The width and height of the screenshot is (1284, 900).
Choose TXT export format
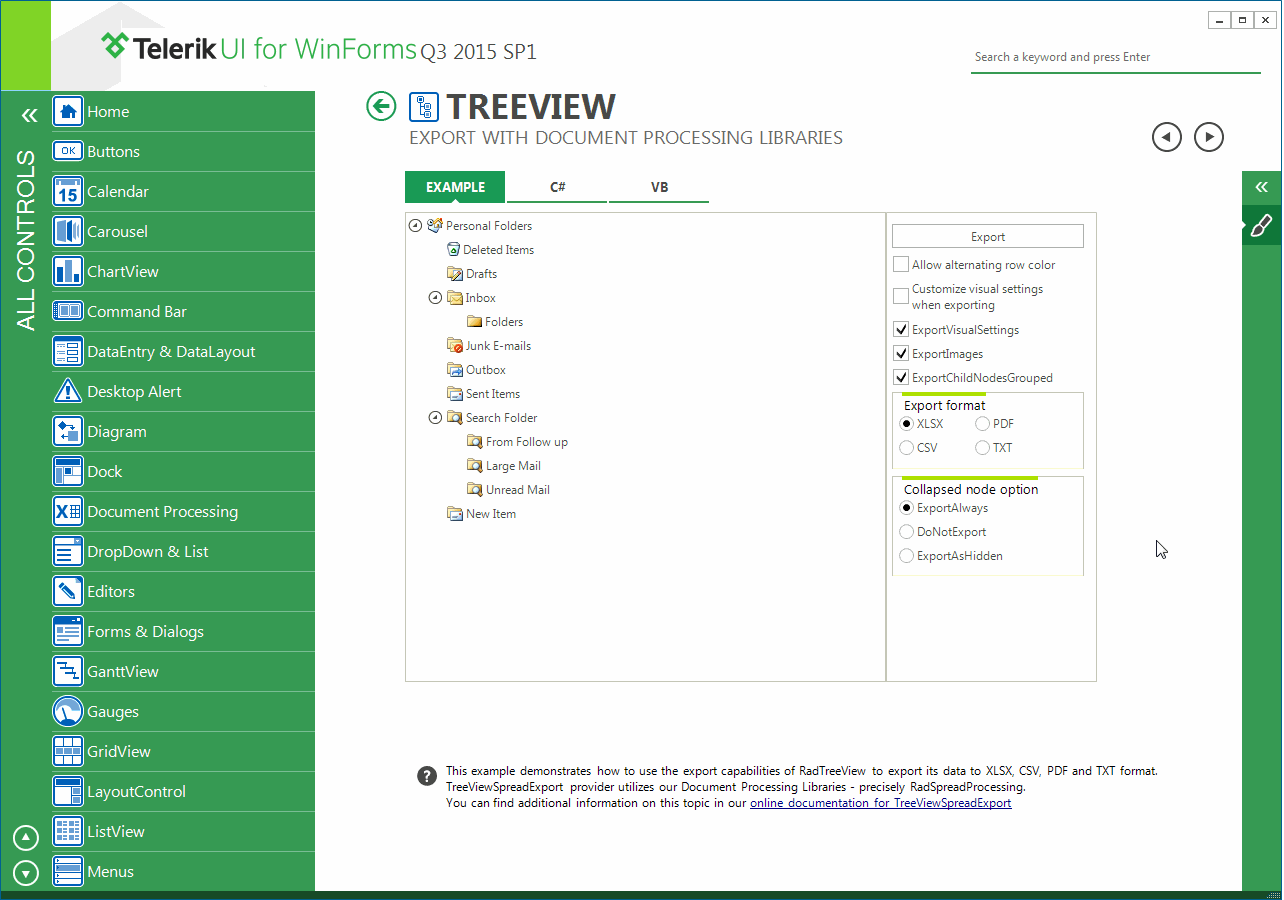click(x=983, y=448)
